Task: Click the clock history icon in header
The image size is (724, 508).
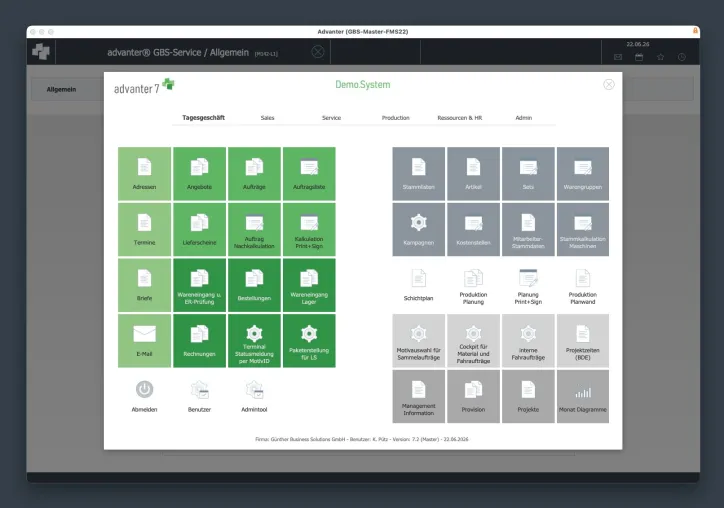Action: [x=682, y=57]
